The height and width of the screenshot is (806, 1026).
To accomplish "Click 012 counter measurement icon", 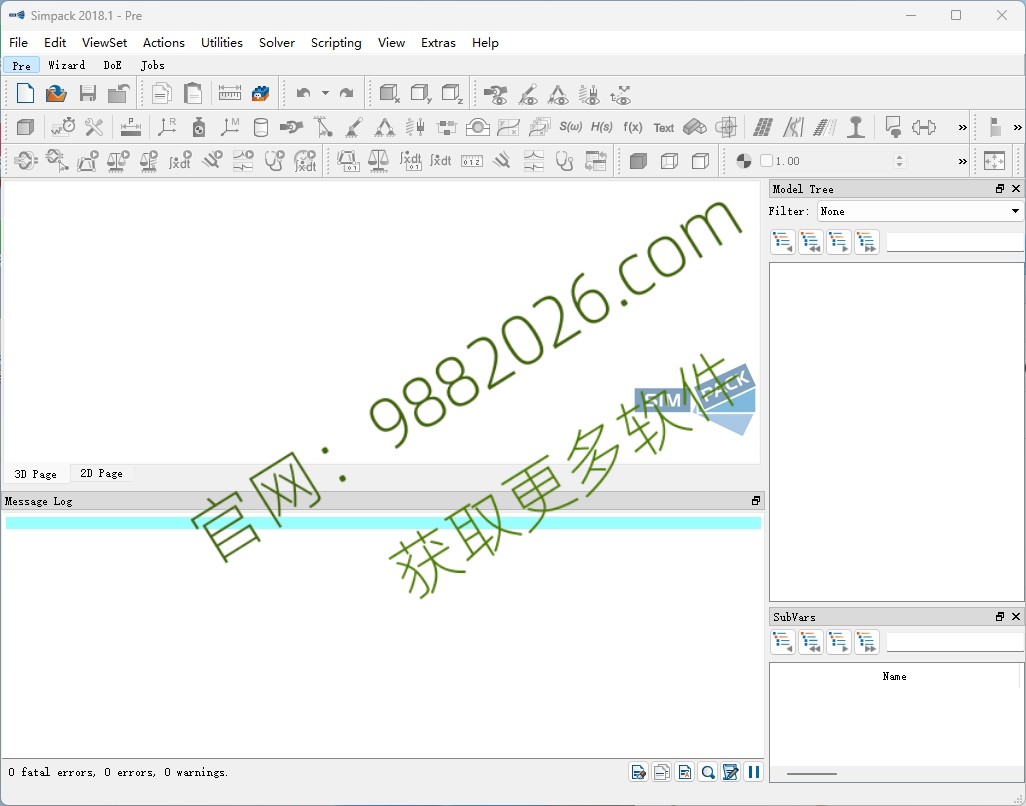I will [472, 161].
